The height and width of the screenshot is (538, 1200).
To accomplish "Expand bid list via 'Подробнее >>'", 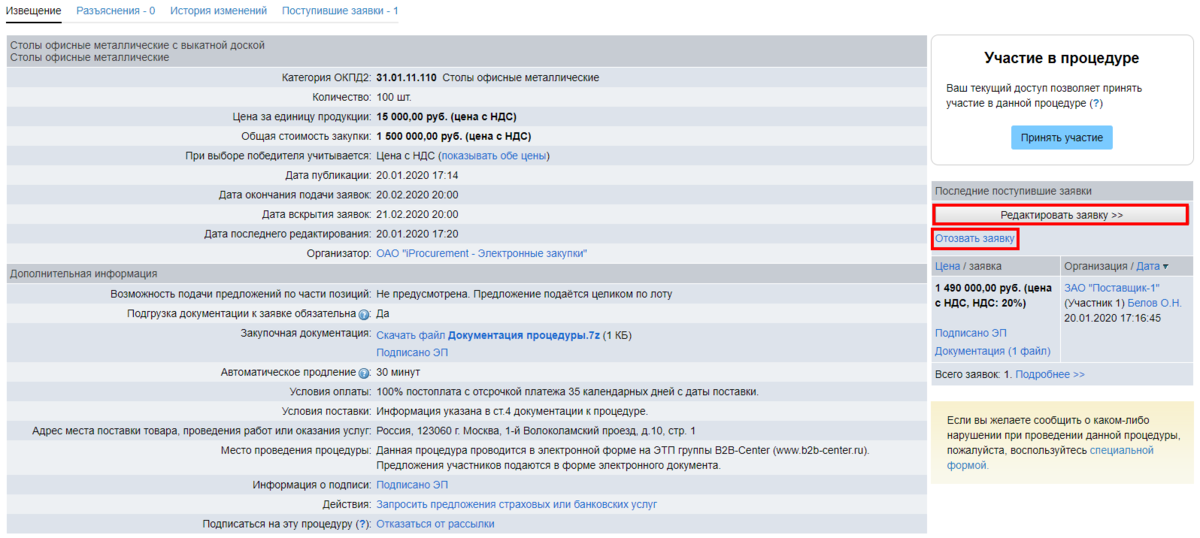I will [1050, 374].
